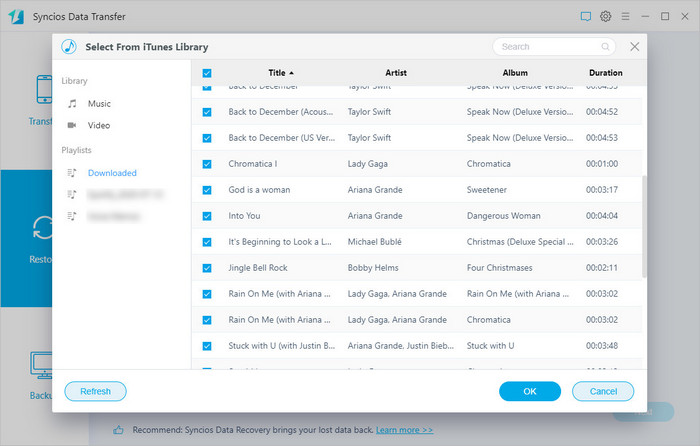Select the Downloaded playlist
Screen dimensions: 700x446
point(112,173)
